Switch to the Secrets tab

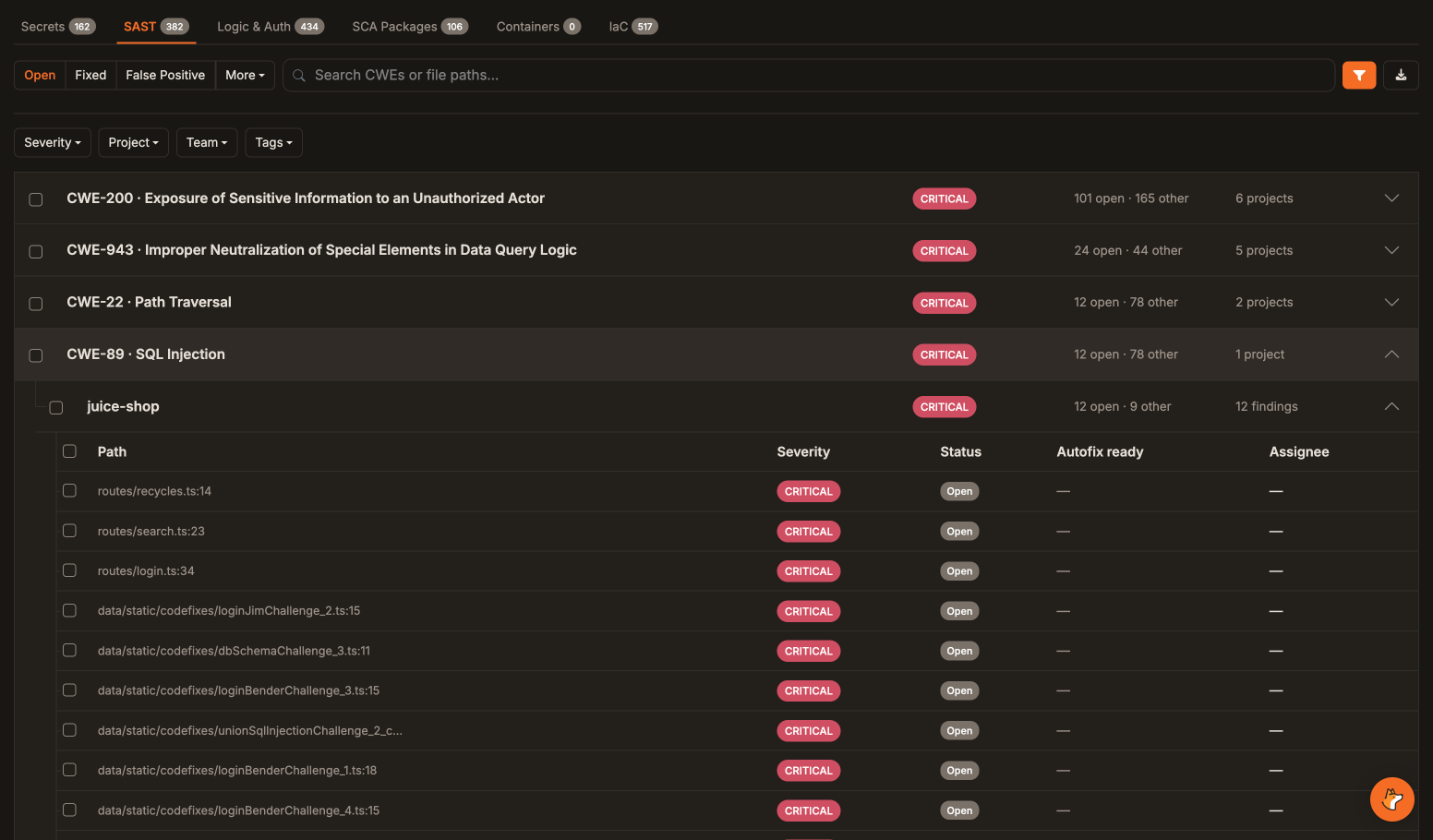coord(58,26)
